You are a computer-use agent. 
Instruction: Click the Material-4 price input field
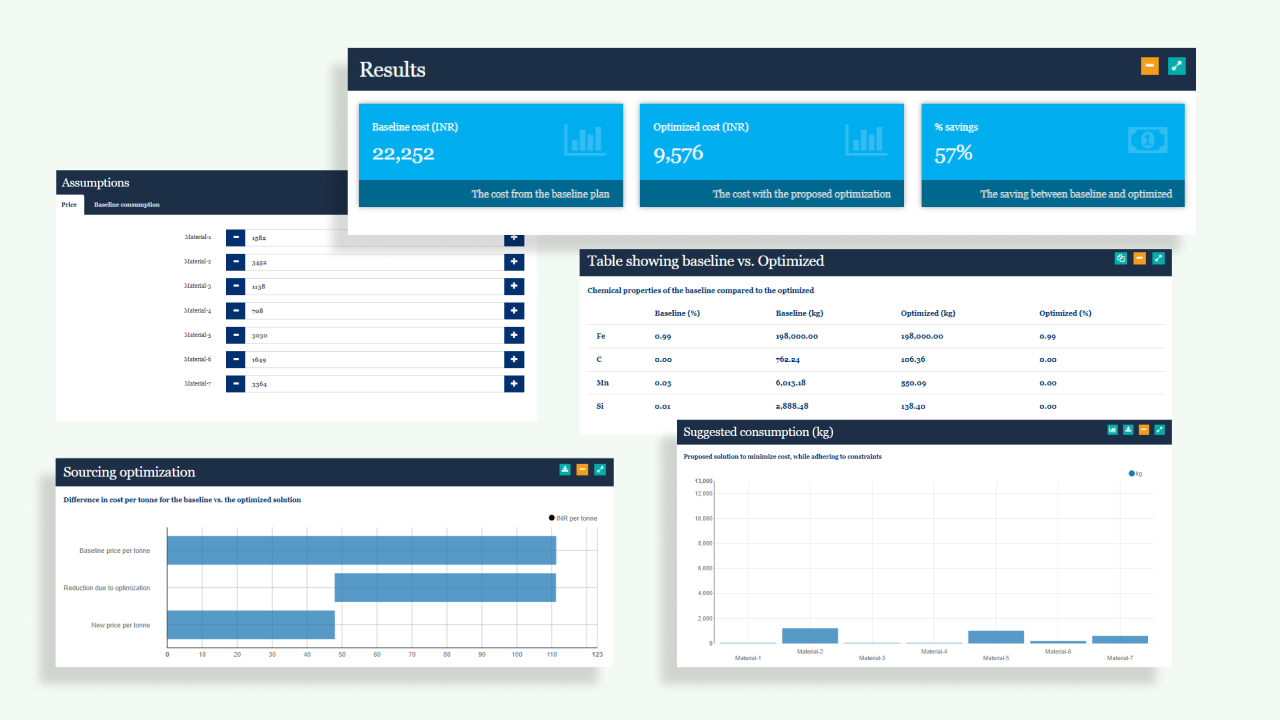click(x=375, y=311)
